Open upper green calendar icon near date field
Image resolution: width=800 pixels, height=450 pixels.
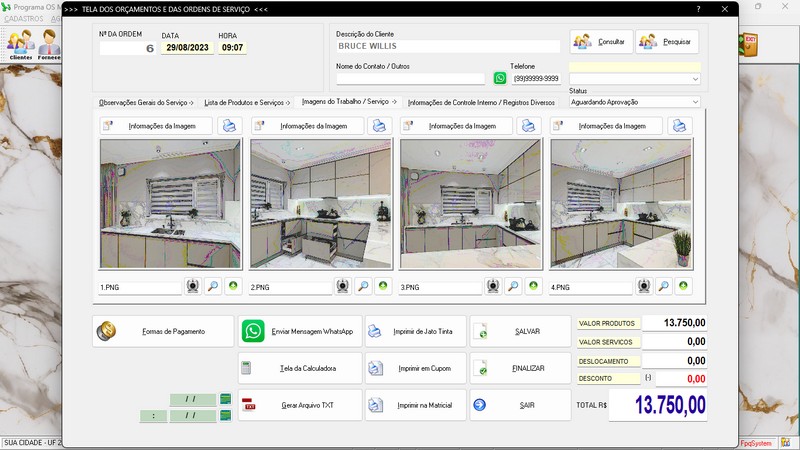[225, 399]
